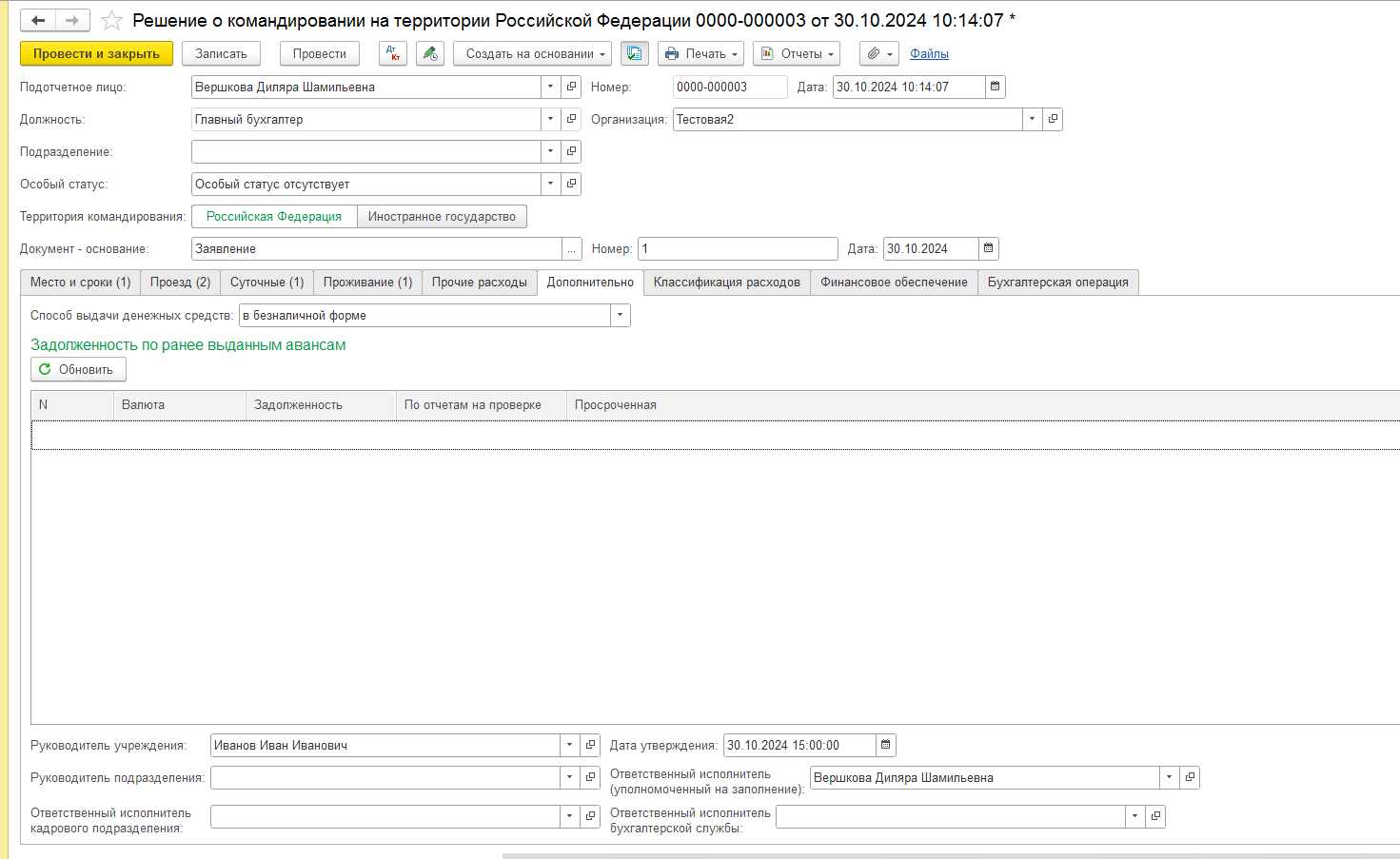Open Руководитель учреждения record via open icon

pos(590,745)
